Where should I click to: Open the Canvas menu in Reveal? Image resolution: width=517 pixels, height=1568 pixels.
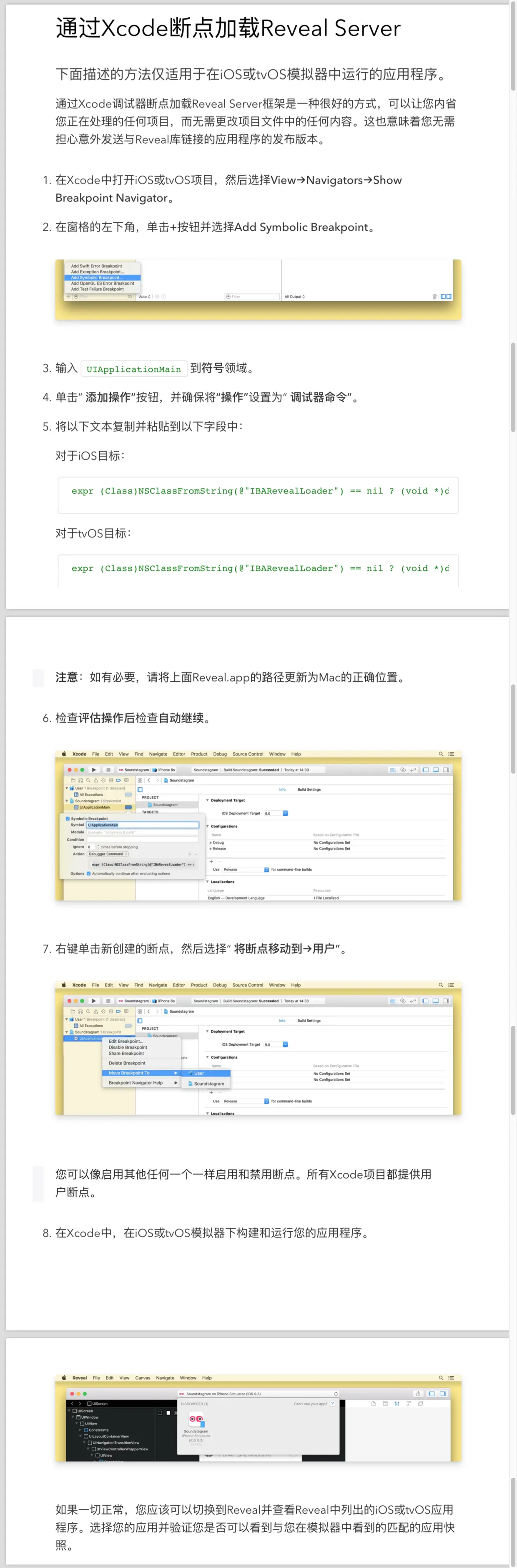[142, 1377]
